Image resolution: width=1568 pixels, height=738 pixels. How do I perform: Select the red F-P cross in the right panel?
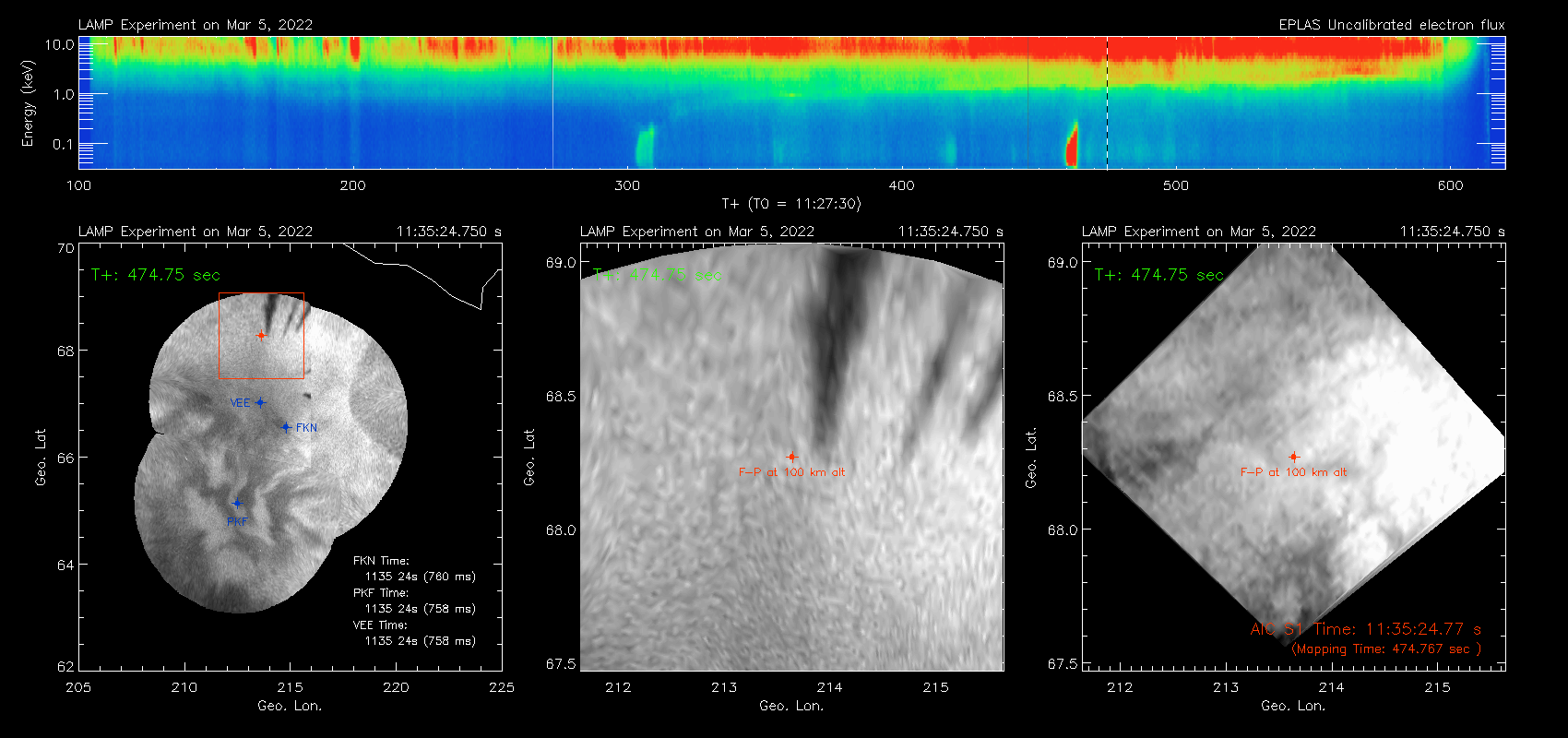click(1293, 457)
